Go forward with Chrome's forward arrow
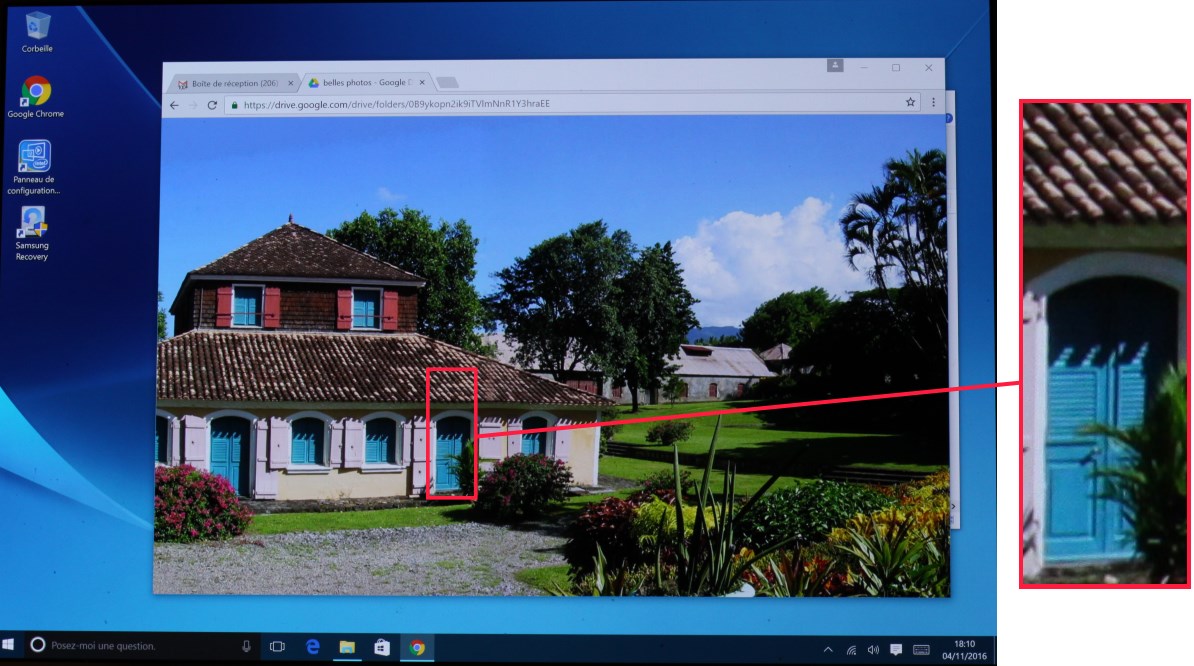This screenshot has width=1194, height=666. 193,105
